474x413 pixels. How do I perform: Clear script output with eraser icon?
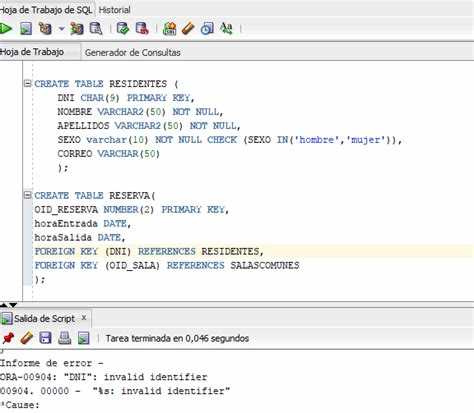[27, 338]
